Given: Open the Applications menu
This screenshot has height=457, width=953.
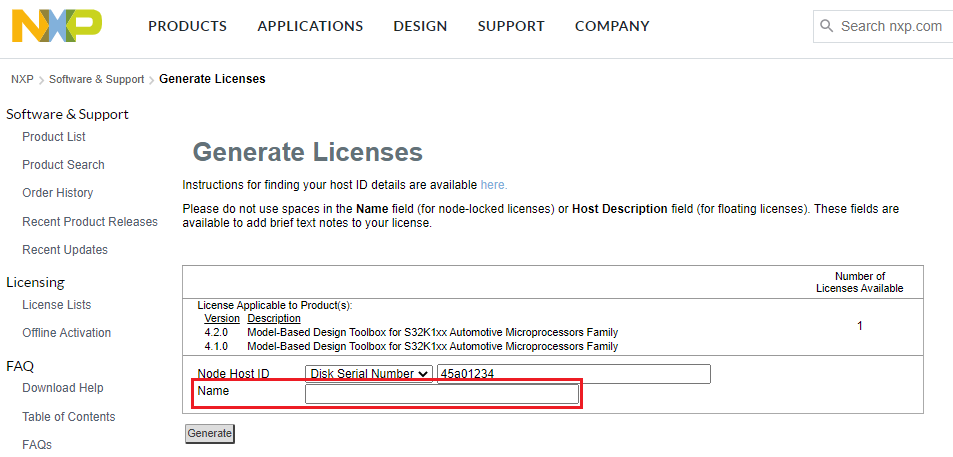Looking at the screenshot, I should pos(310,26).
